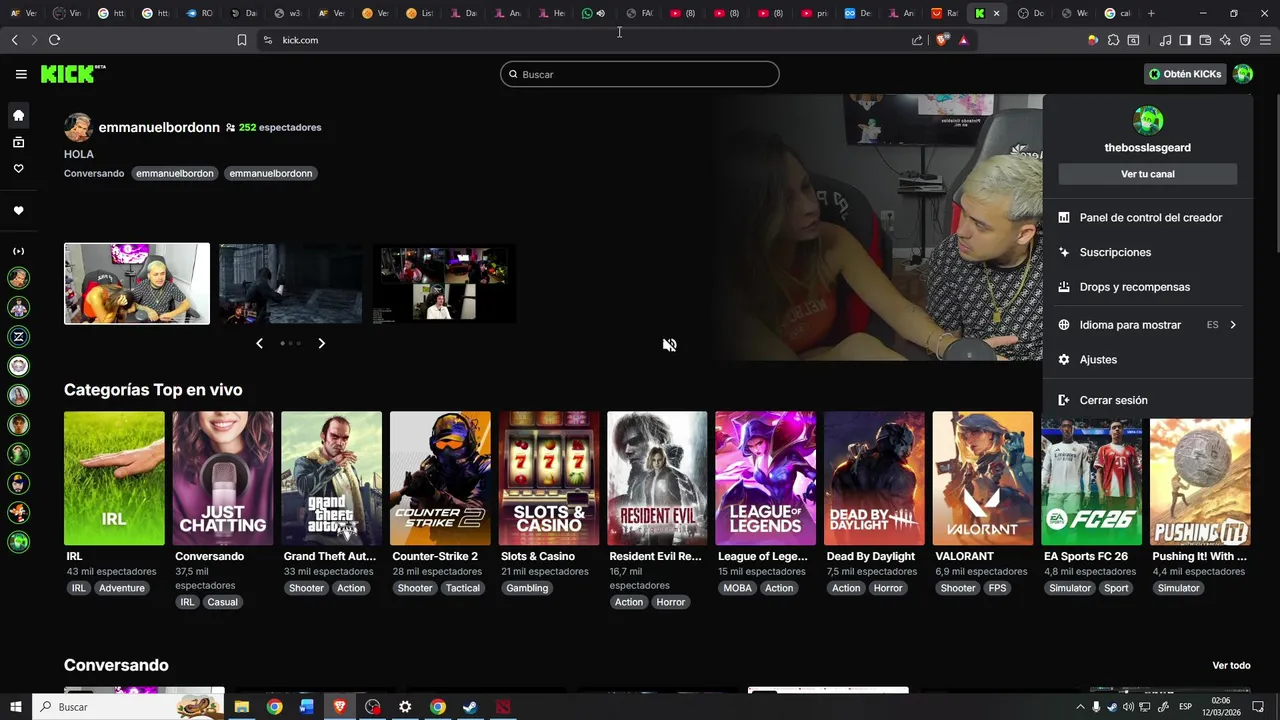Viewport: 1280px width, 720px height.
Task: Open Windows Start menu
Action: [x=16, y=707]
